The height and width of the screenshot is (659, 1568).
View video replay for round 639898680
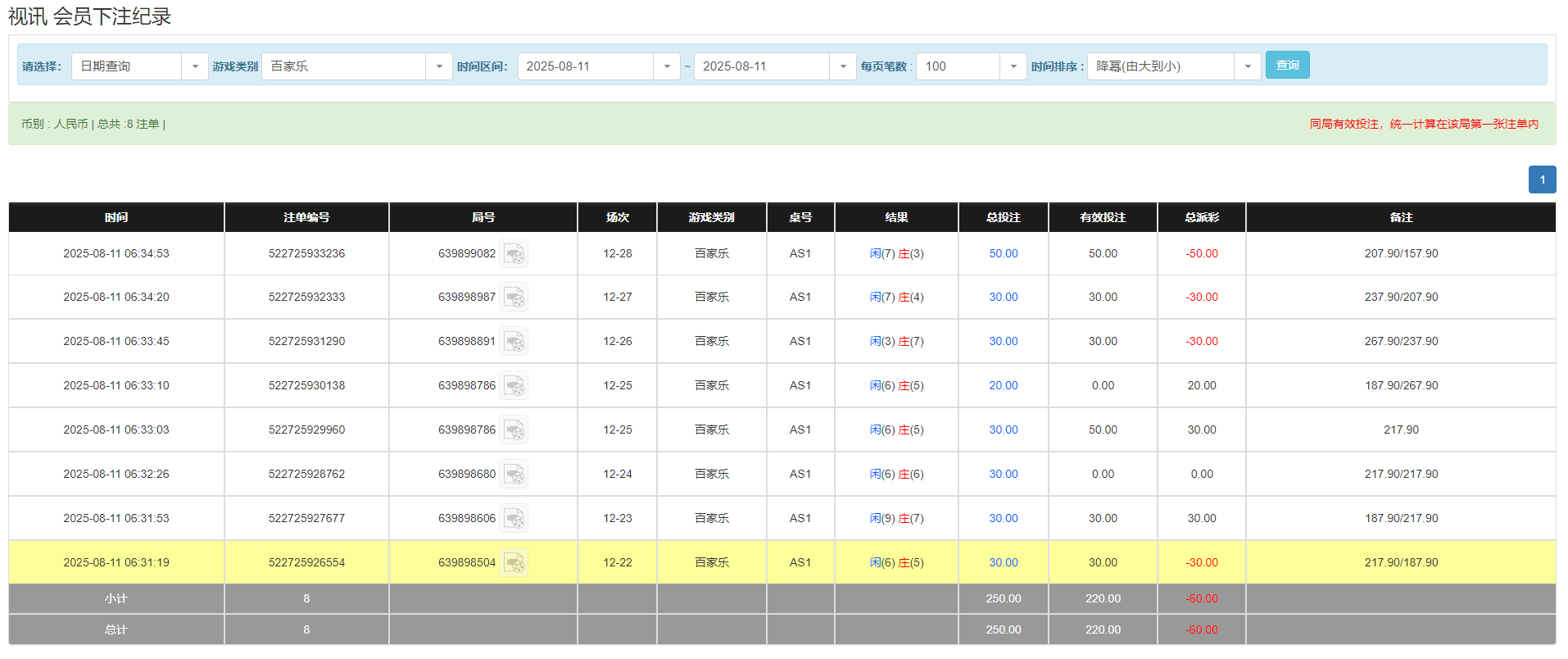[x=514, y=475]
